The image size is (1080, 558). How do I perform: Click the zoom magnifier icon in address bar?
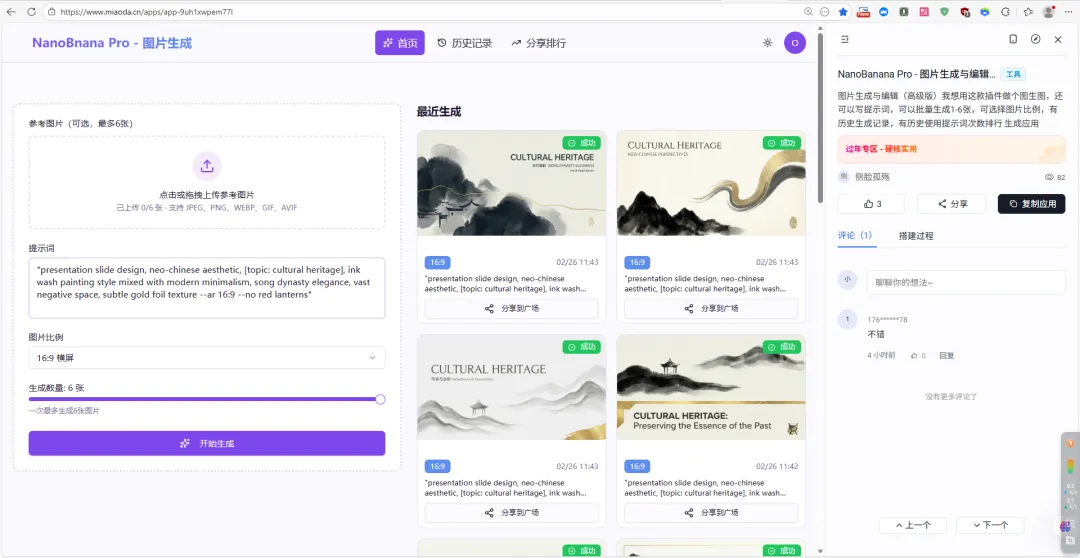click(x=809, y=12)
